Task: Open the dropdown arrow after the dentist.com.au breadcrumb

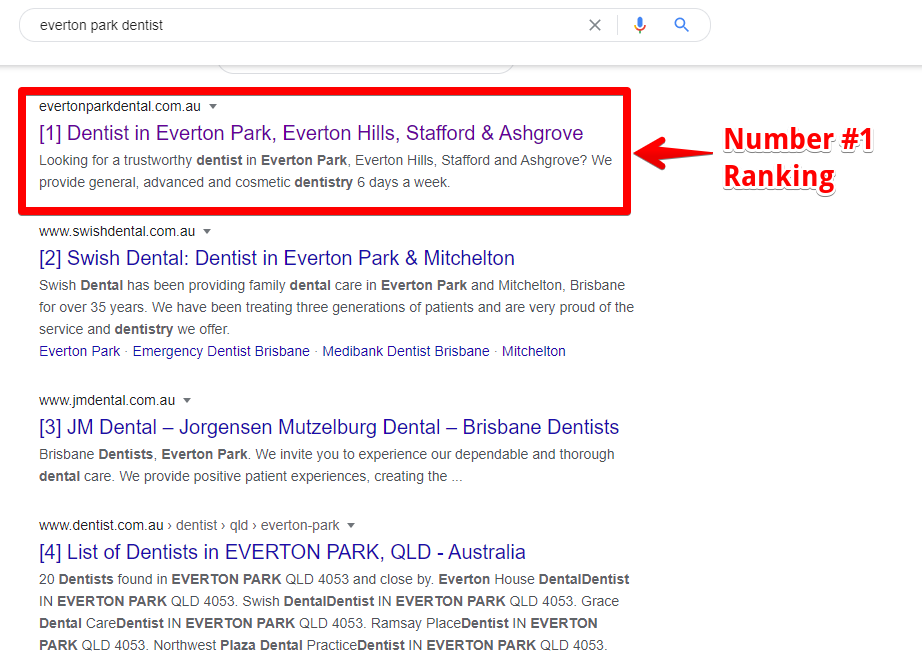Action: [x=351, y=525]
